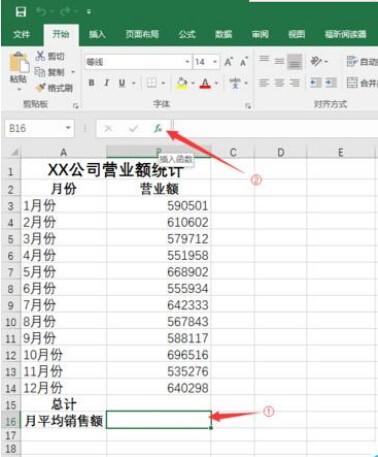Screen dimensions: 378x457
Task: Open the 文件 menu
Action: [x=22, y=34]
